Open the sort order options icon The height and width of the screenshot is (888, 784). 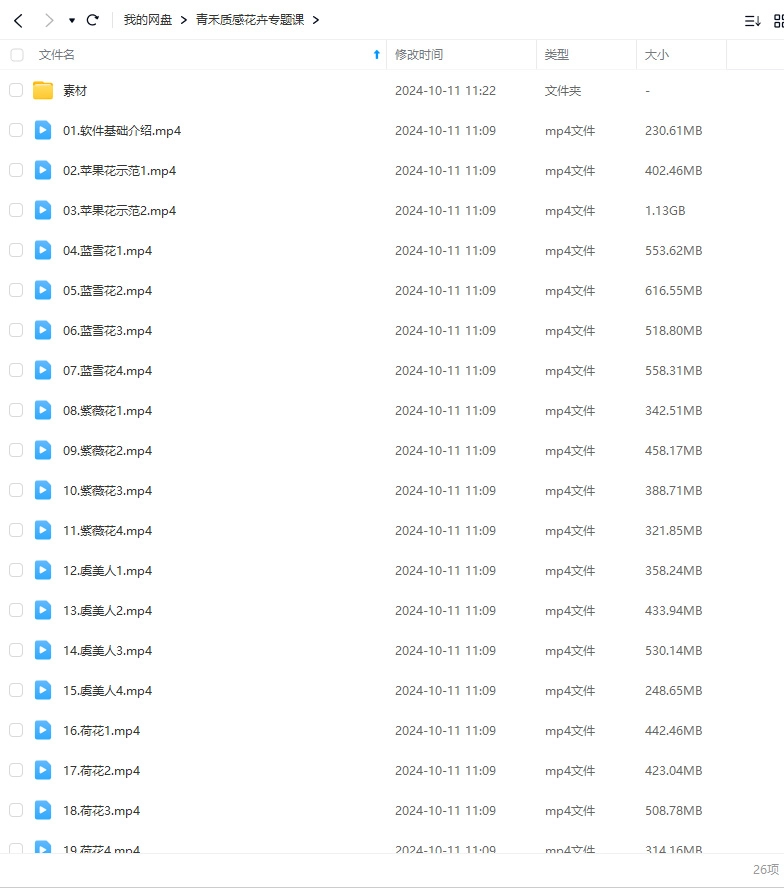pyautogui.click(x=752, y=20)
